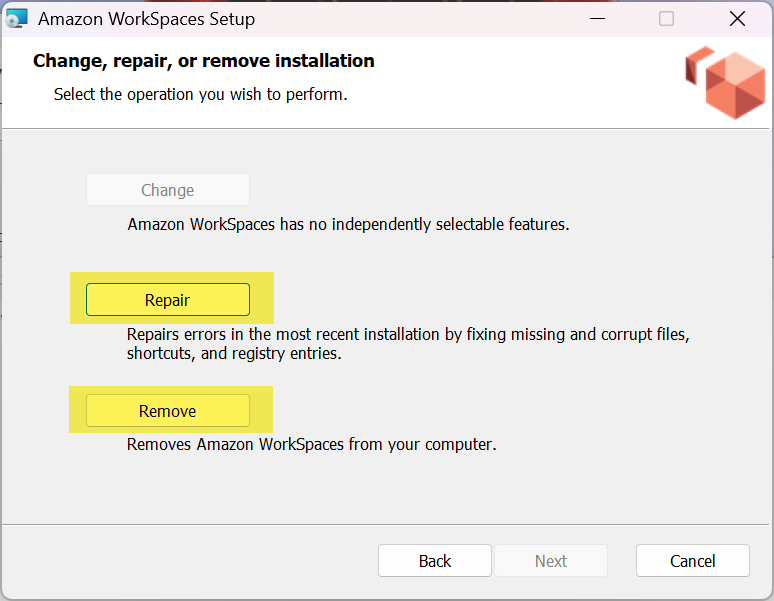Image resolution: width=774 pixels, height=601 pixels.
Task: Close the Amazon WorkSpaces Setup window
Action: [737, 18]
